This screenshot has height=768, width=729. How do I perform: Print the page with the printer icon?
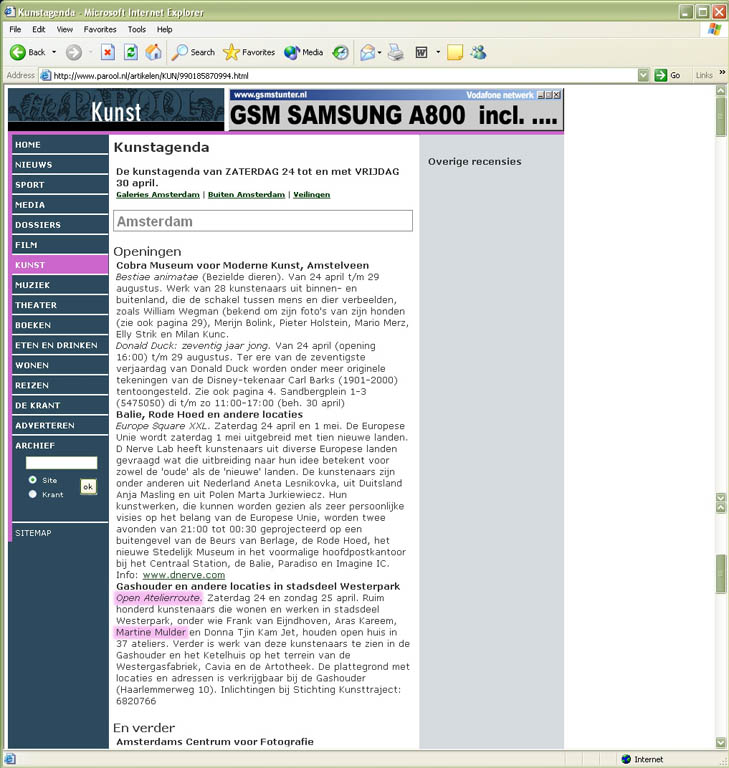coord(396,52)
